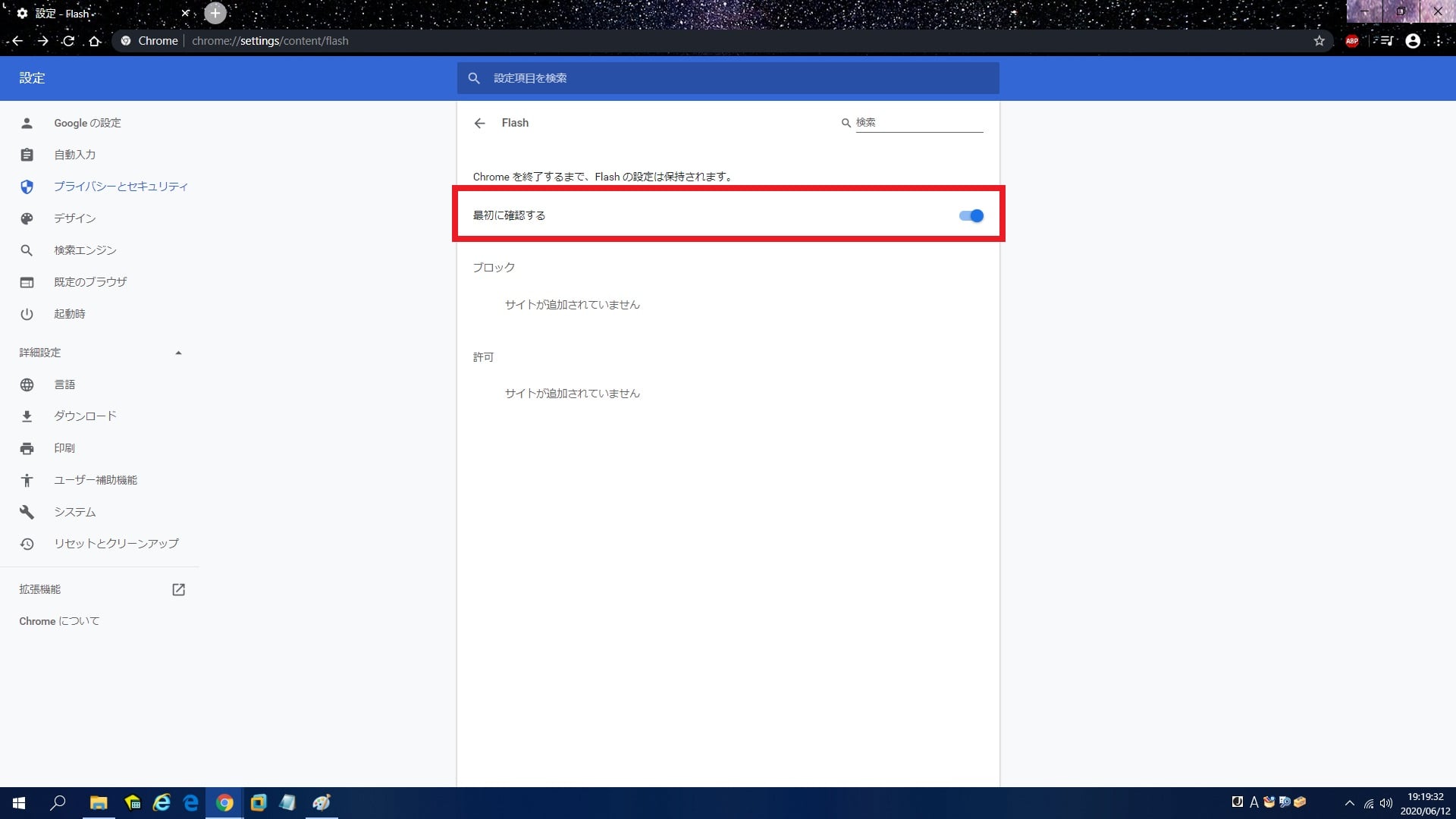Image resolution: width=1456 pixels, height=819 pixels.
Task: Click the browser back button
Action: 17,41
